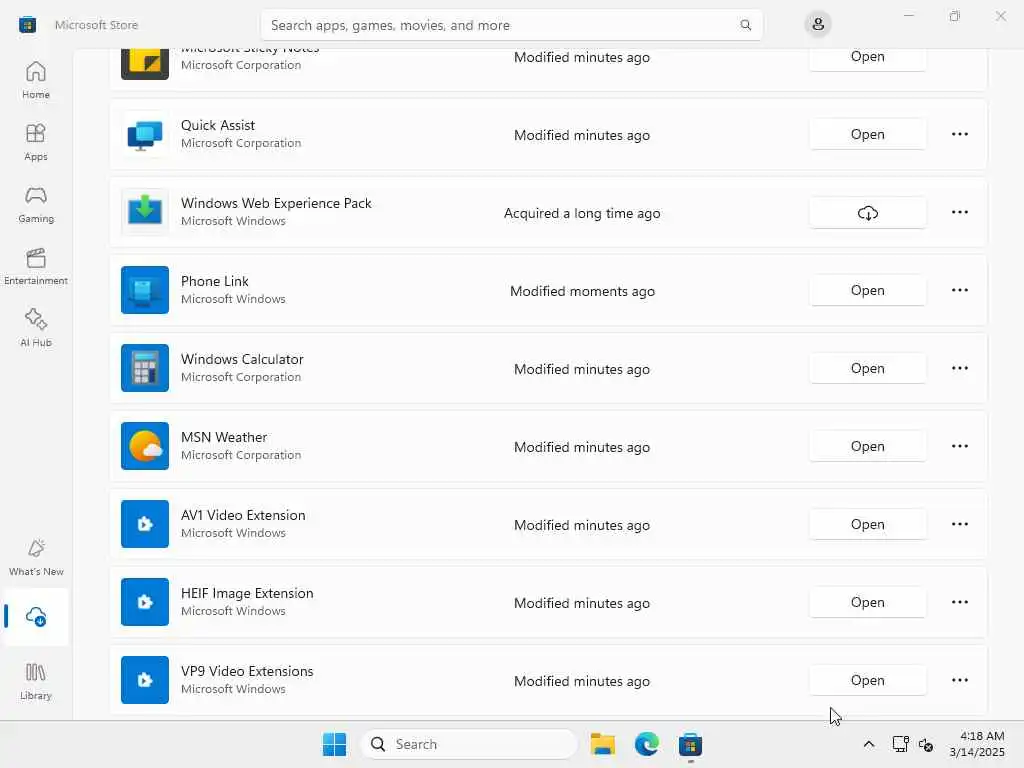The width and height of the screenshot is (1024, 768).
Task: Launch Microsoft Edge from the taskbar
Action: (x=647, y=744)
